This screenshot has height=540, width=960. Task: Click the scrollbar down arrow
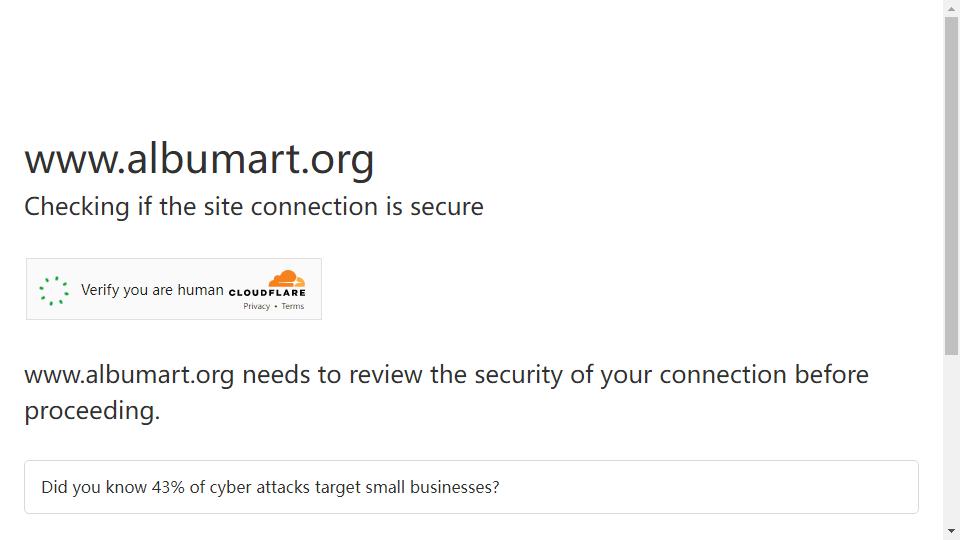coord(951,531)
